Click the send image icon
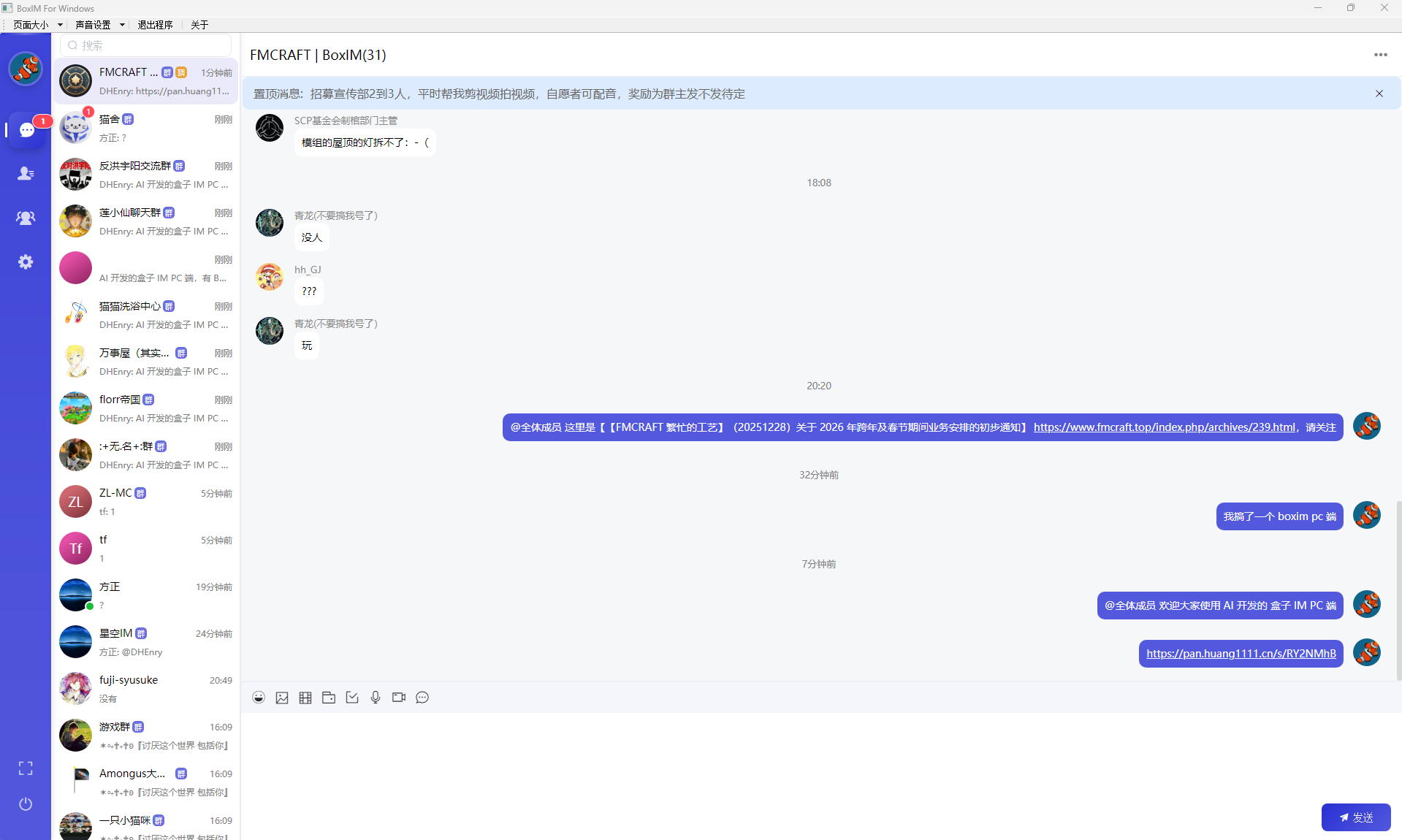The width and height of the screenshot is (1402, 840). click(282, 698)
